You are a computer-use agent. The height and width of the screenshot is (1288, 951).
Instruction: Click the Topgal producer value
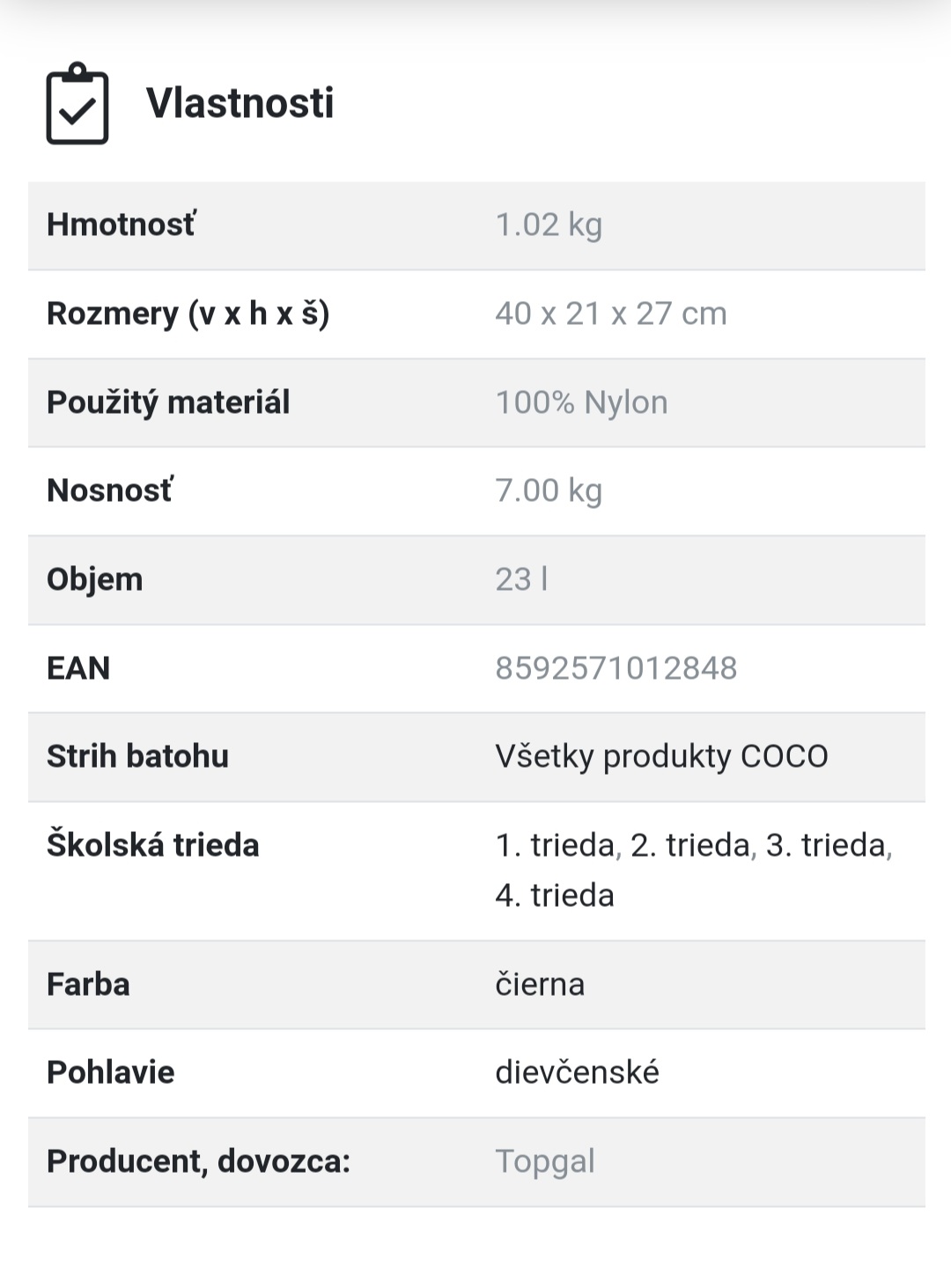(545, 1161)
